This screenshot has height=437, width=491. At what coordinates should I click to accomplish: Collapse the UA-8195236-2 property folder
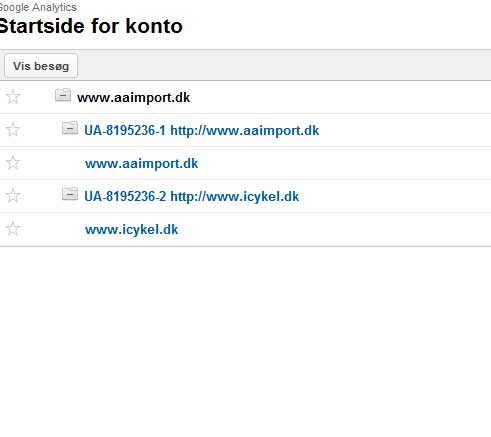[70, 194]
